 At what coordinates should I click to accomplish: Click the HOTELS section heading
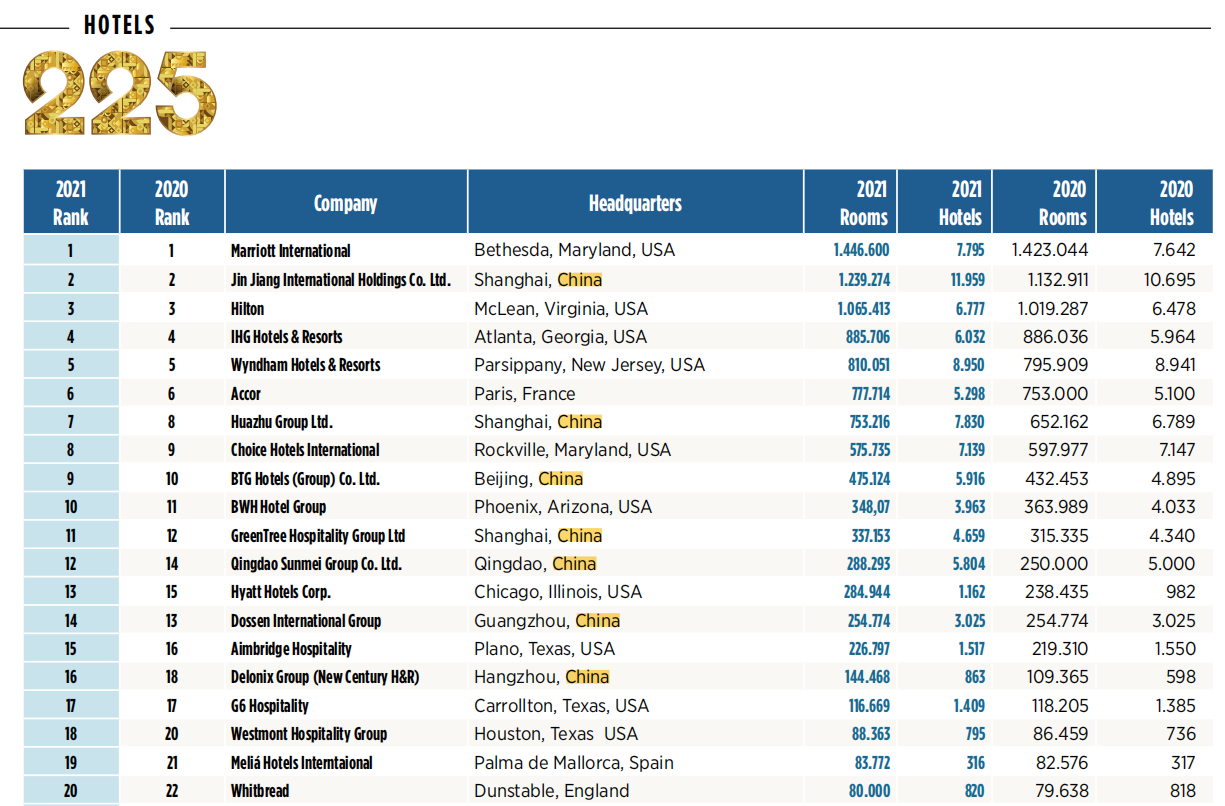120,27
